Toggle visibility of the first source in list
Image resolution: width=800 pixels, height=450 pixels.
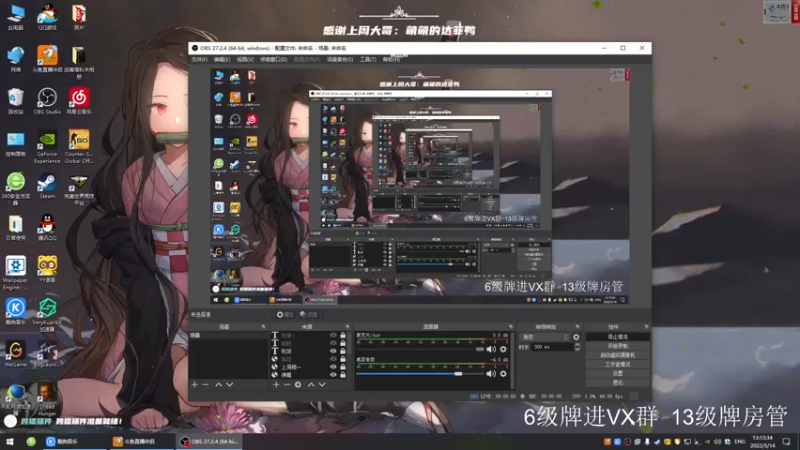click(x=333, y=336)
